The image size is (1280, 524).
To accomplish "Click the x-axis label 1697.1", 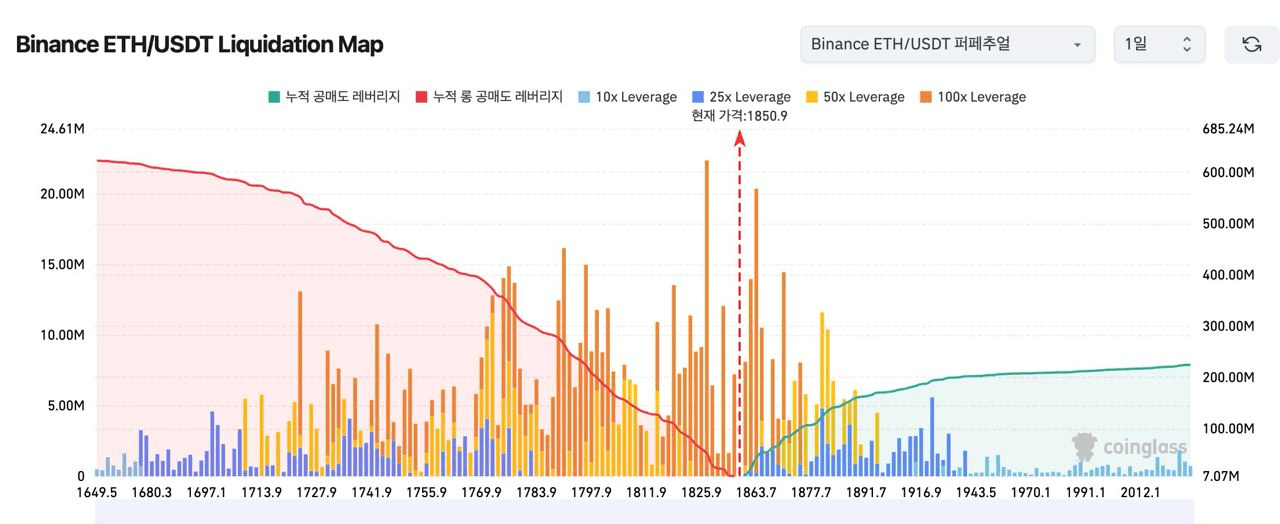I will [x=207, y=491].
